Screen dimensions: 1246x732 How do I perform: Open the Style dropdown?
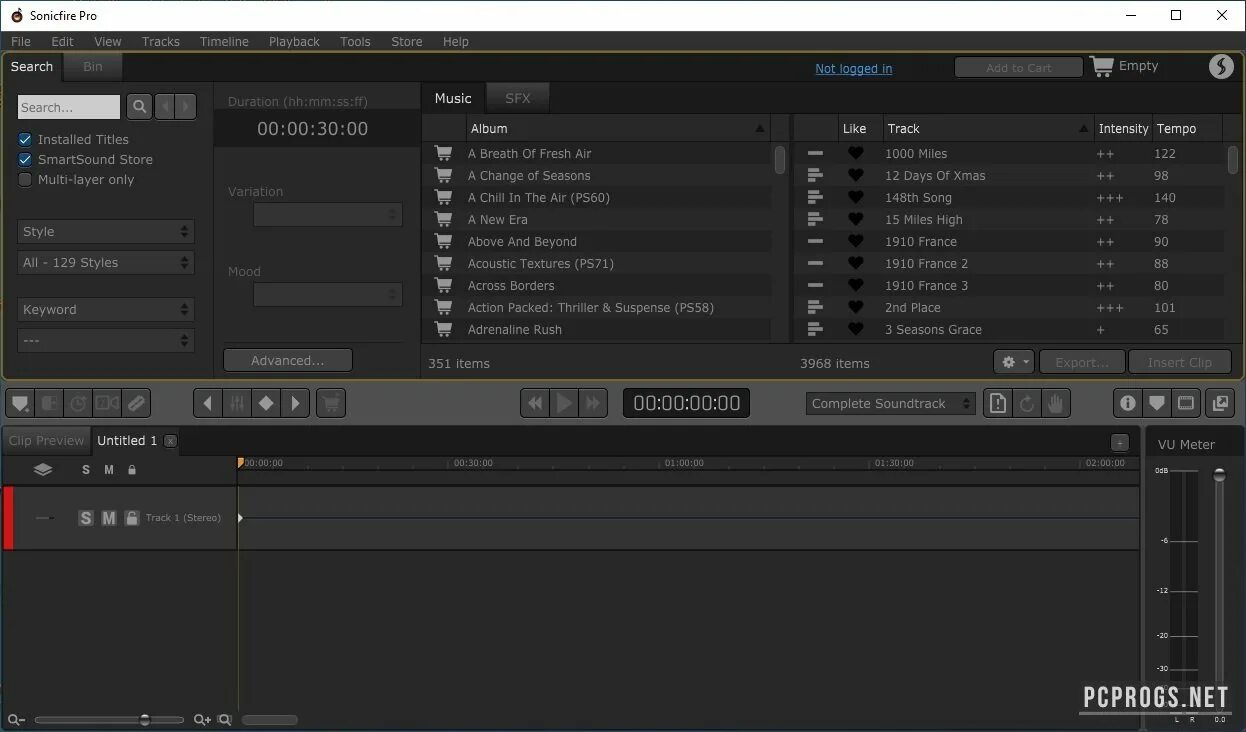coord(106,231)
